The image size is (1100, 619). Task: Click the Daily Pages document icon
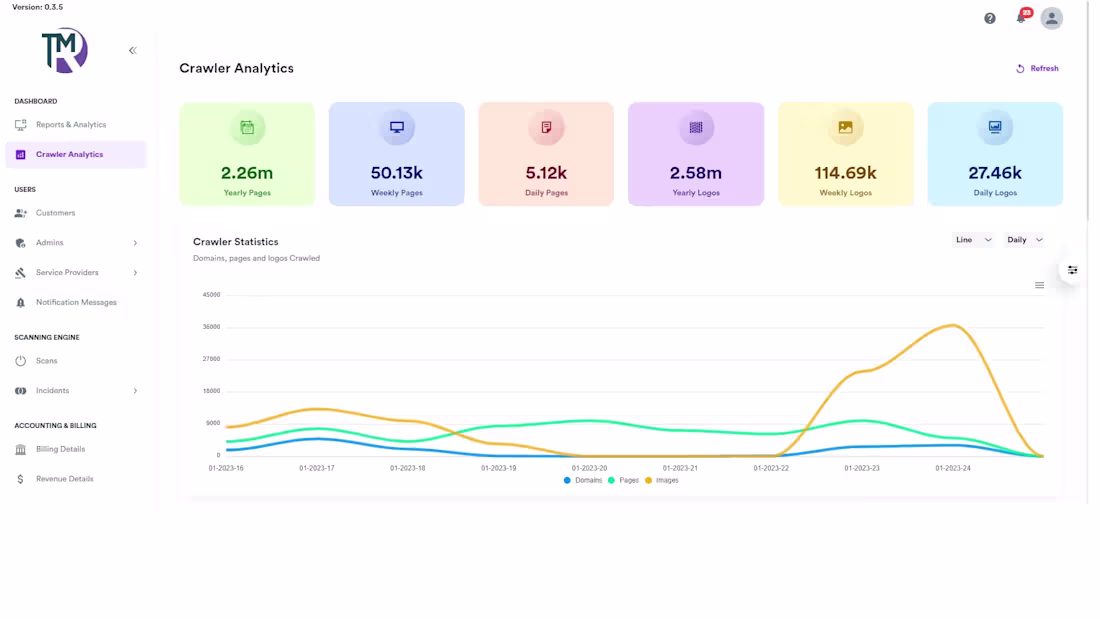point(546,128)
